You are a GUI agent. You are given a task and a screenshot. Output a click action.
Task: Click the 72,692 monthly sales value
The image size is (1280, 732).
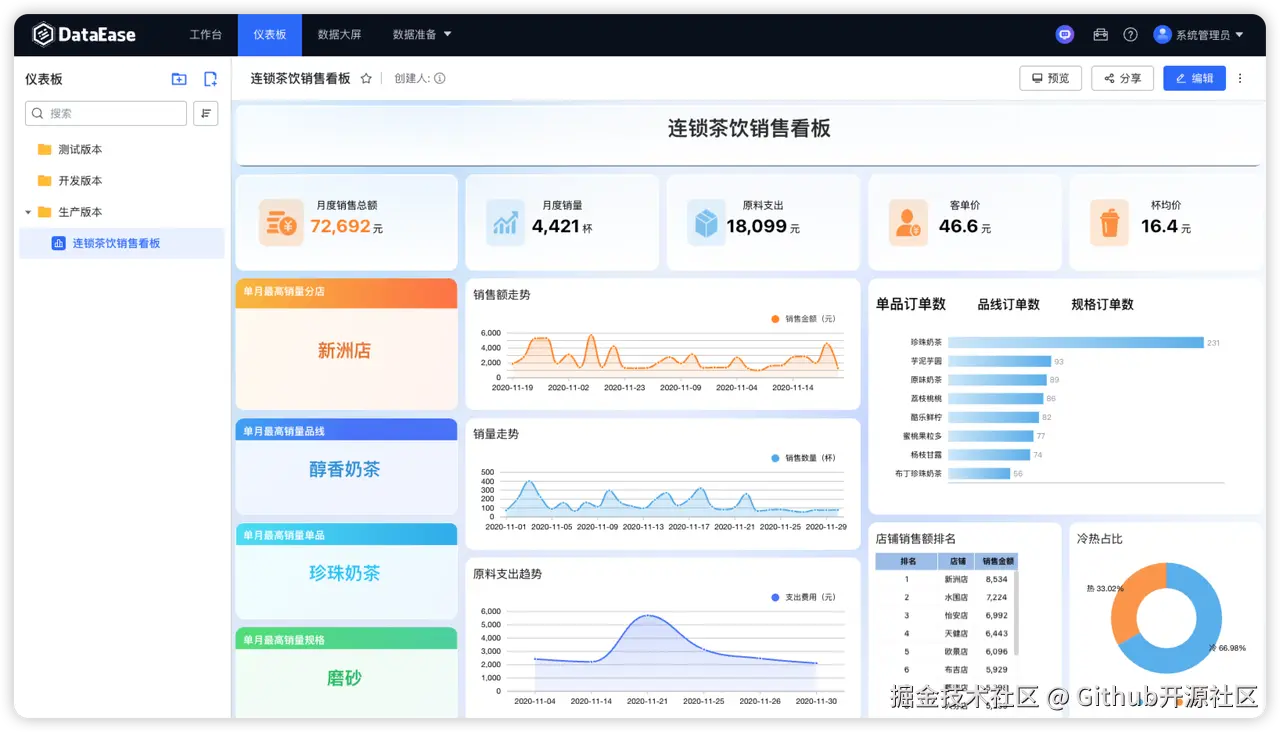pyautogui.click(x=340, y=226)
